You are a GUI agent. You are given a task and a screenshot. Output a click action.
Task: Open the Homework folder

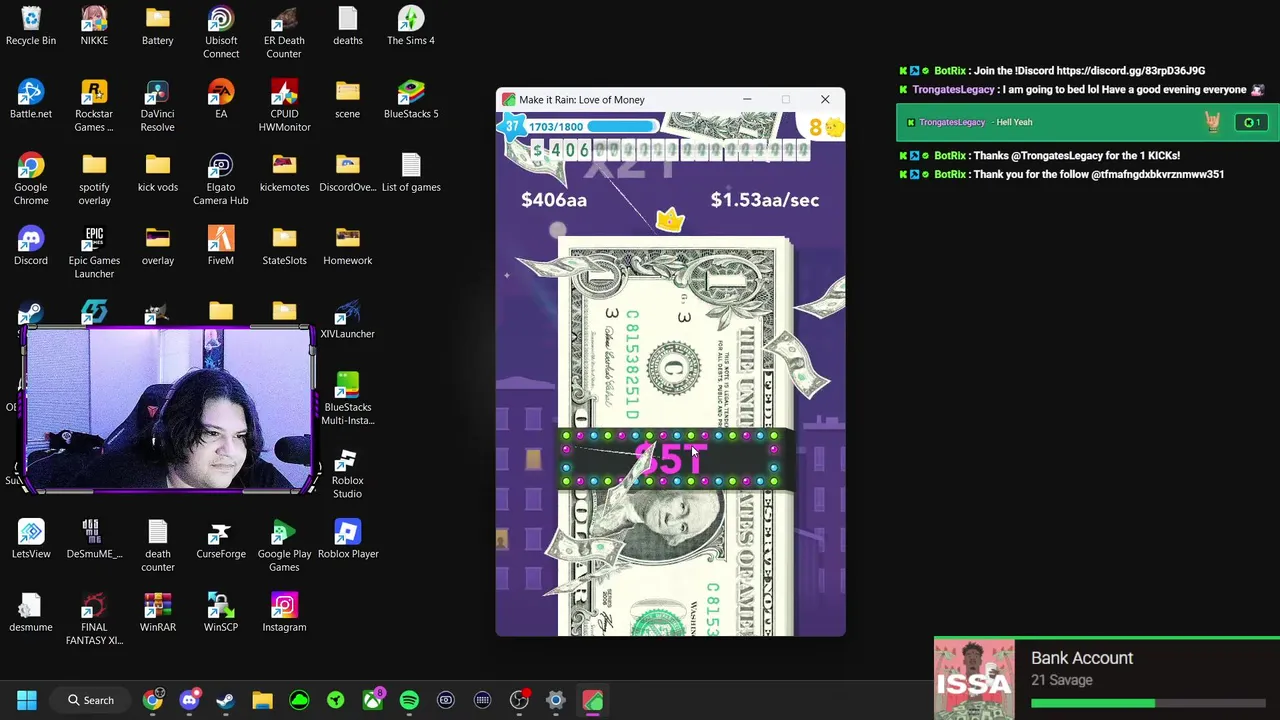click(x=347, y=246)
